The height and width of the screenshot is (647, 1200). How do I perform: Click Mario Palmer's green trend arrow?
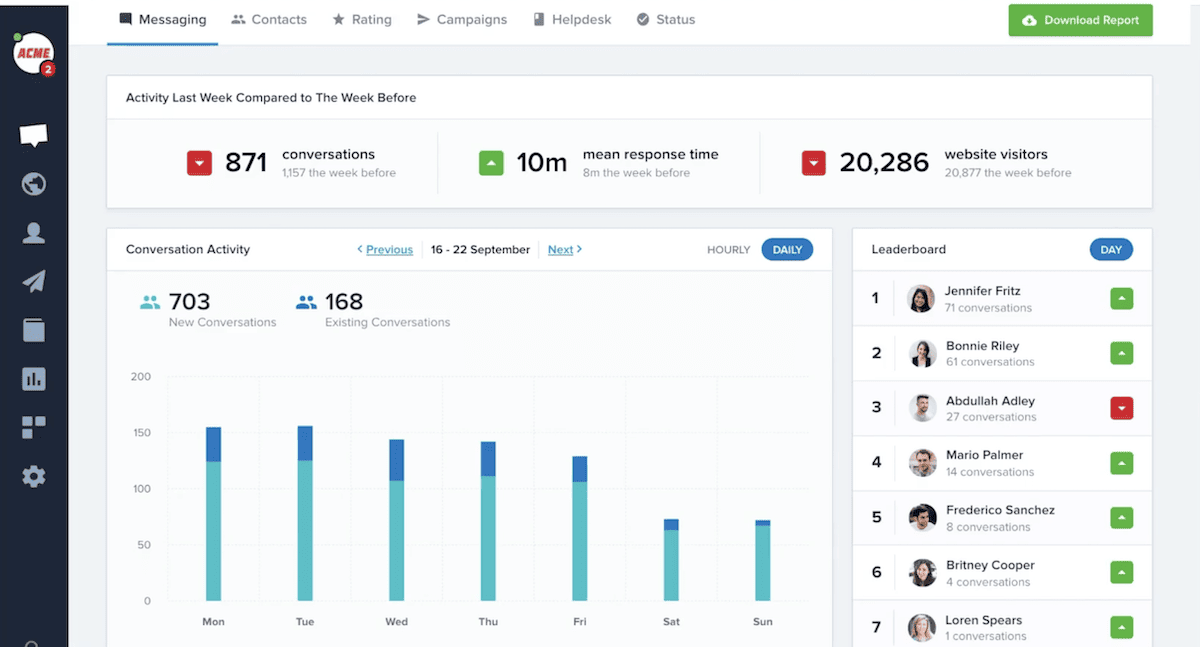tap(1121, 463)
